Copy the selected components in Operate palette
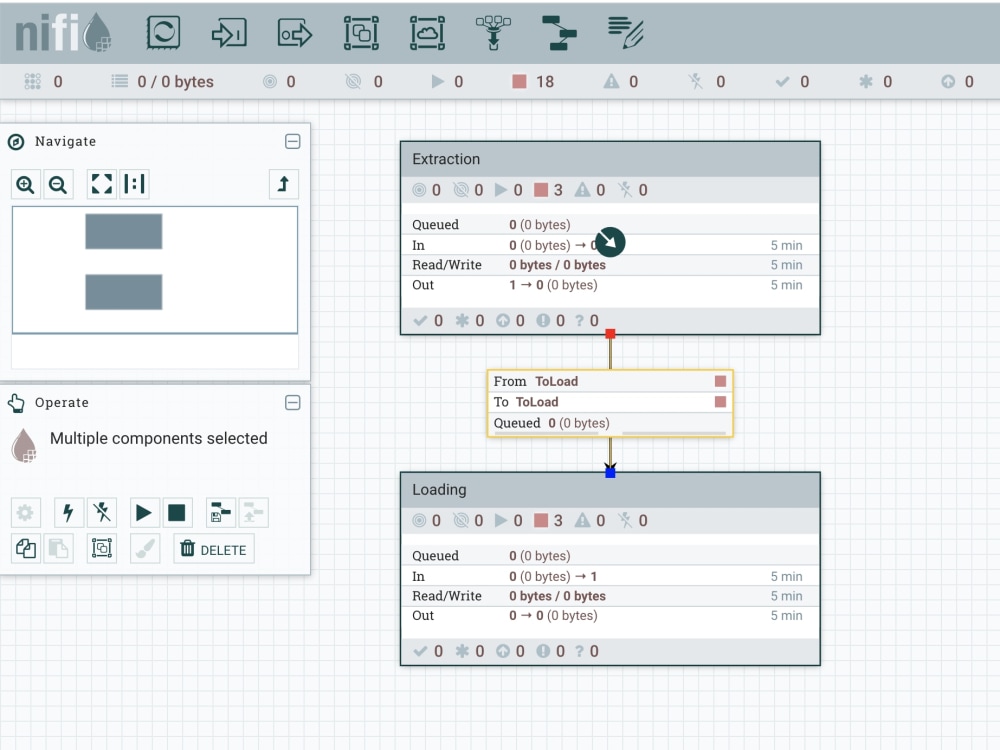 coord(24,548)
